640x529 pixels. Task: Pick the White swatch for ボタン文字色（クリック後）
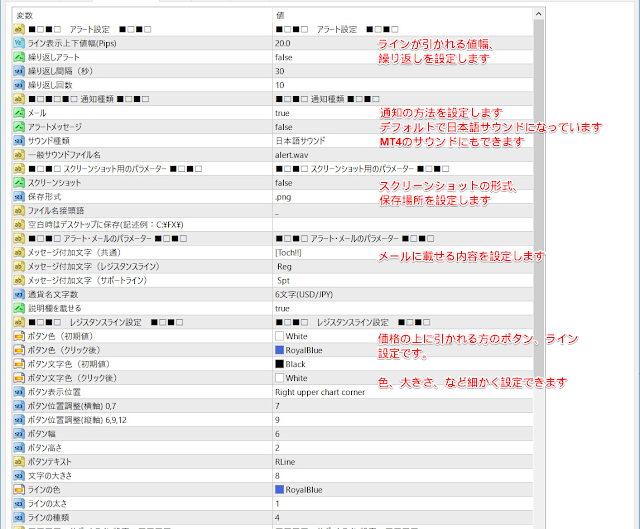(x=280, y=378)
